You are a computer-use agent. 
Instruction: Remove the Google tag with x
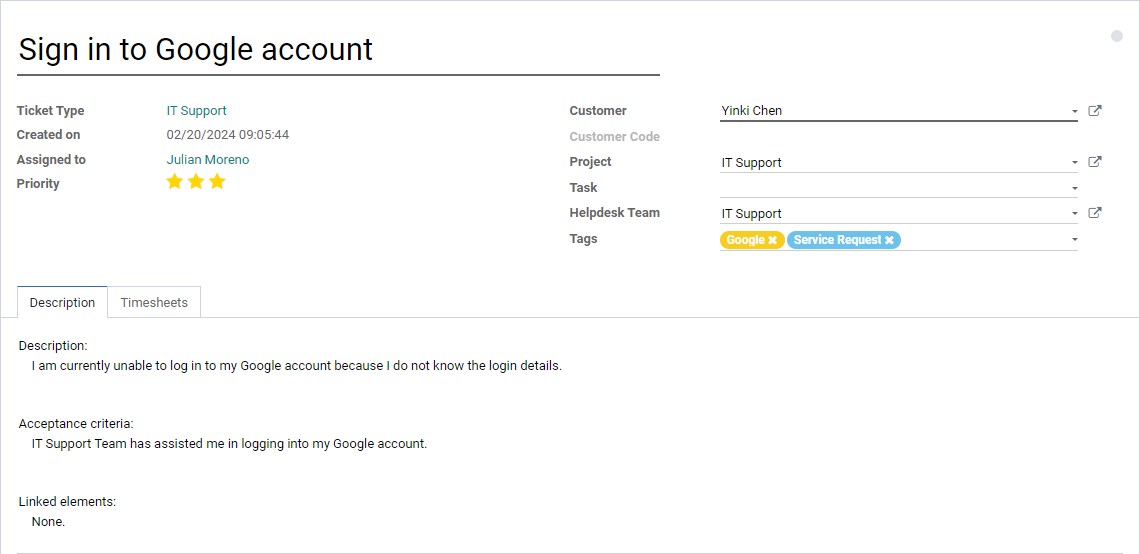tap(772, 240)
